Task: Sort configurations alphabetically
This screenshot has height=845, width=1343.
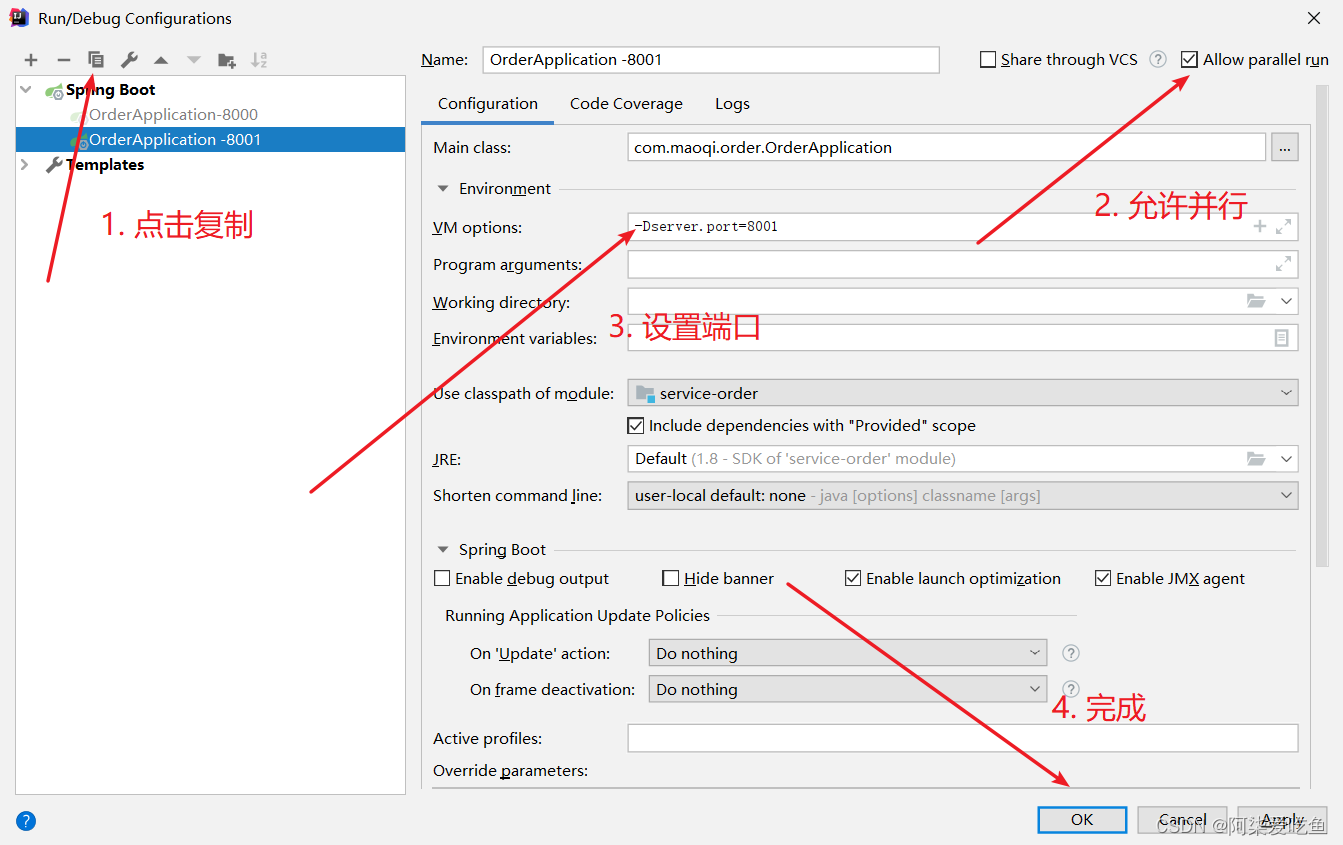Action: pyautogui.click(x=259, y=60)
